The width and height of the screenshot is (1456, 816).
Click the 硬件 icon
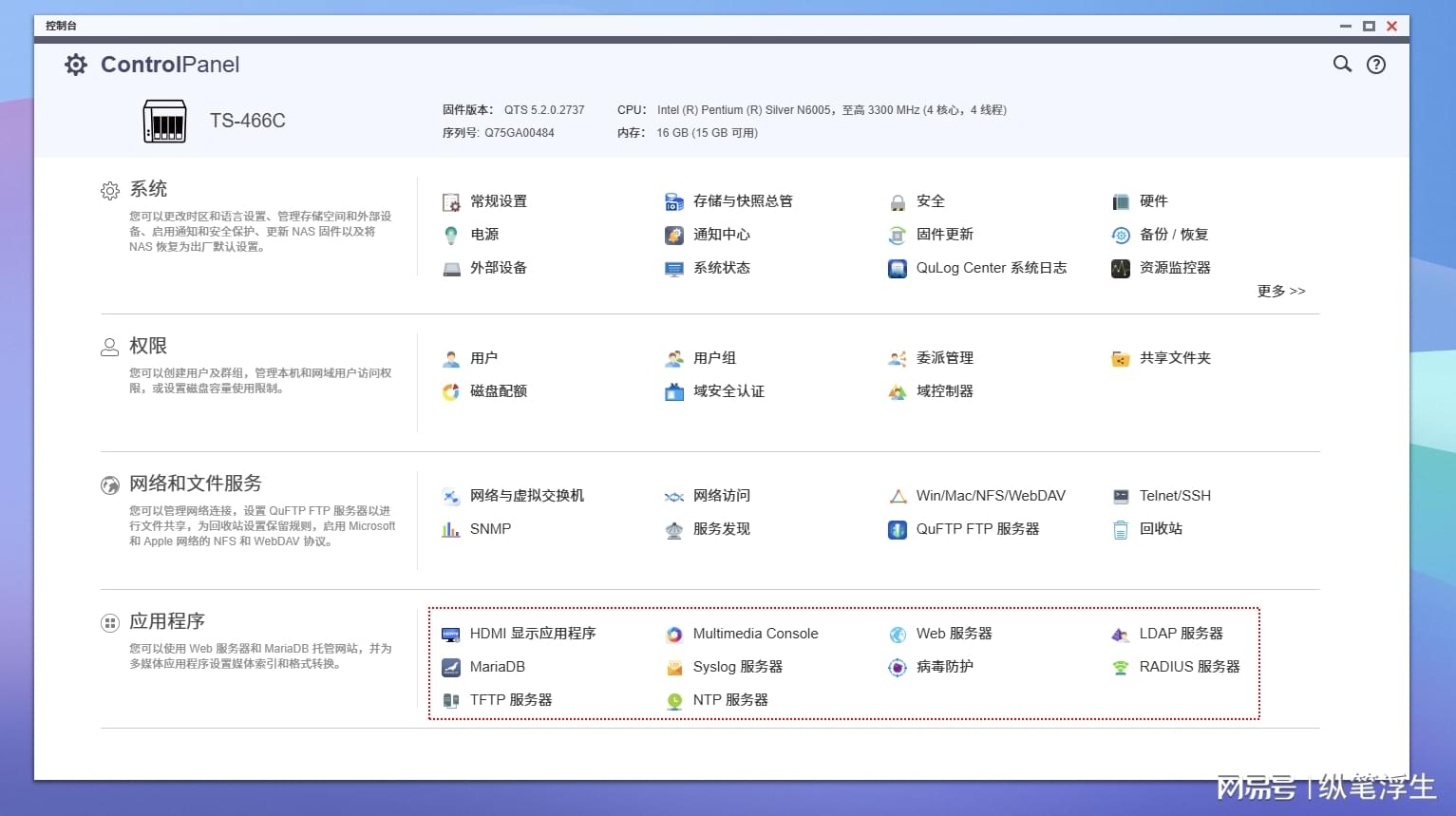1121,201
